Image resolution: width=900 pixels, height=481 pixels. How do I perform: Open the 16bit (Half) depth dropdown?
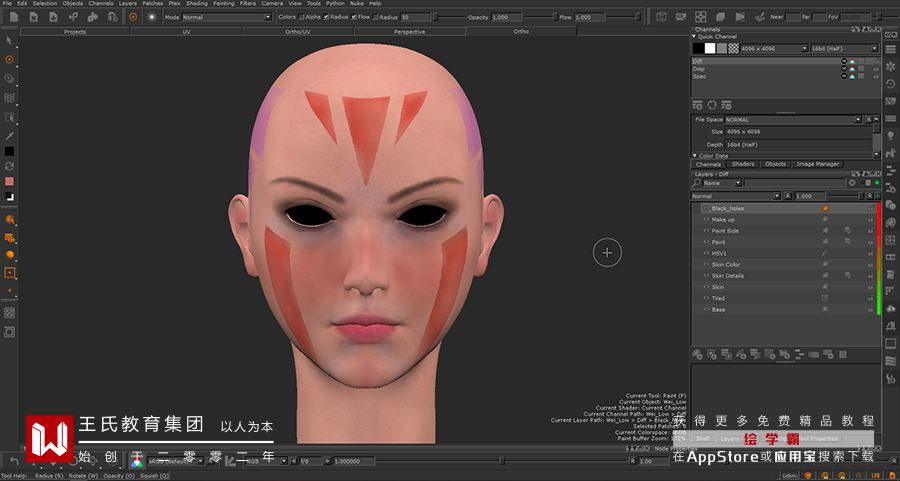pos(844,49)
